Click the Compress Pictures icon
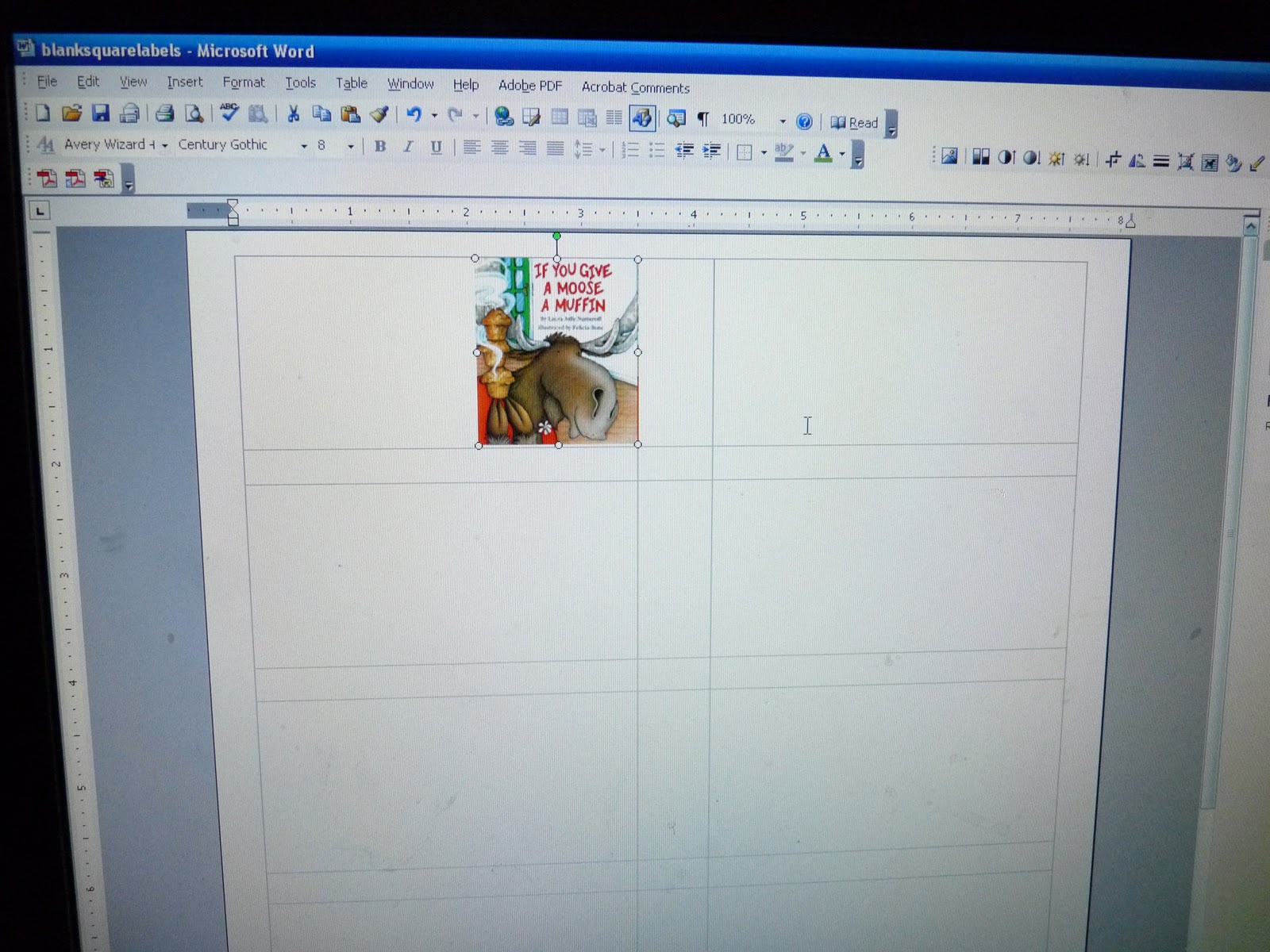Image resolution: width=1270 pixels, height=952 pixels. 1185,163
